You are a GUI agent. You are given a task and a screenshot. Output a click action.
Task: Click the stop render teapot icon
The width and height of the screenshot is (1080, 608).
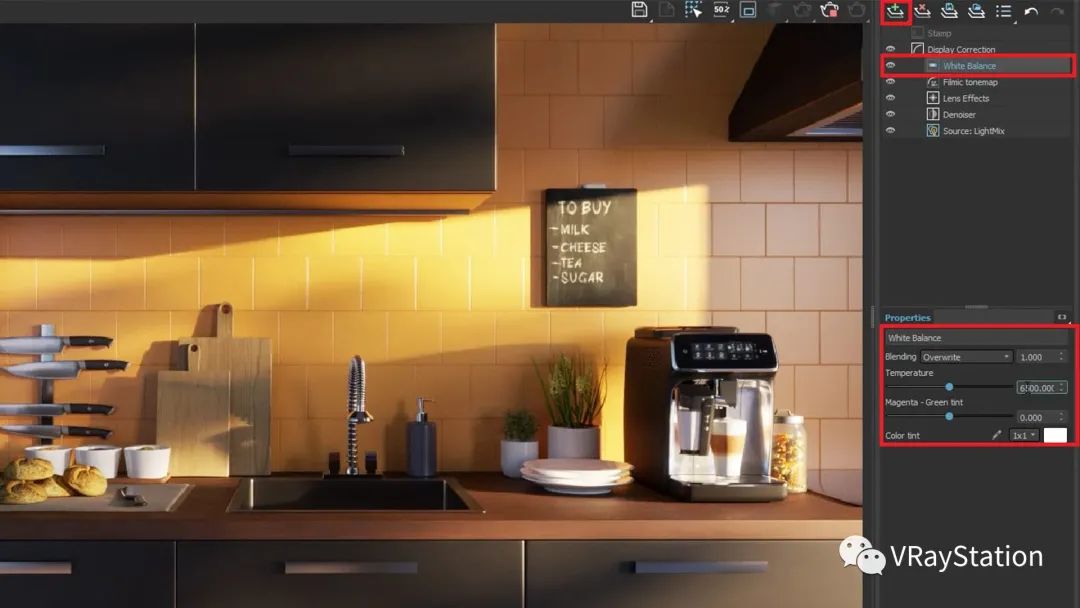[x=829, y=10]
